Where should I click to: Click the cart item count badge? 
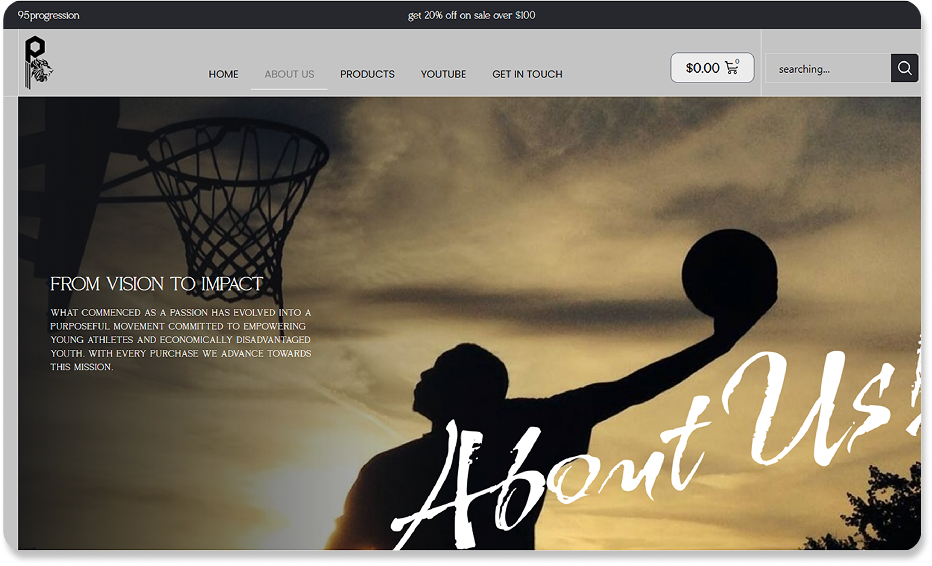click(x=738, y=61)
